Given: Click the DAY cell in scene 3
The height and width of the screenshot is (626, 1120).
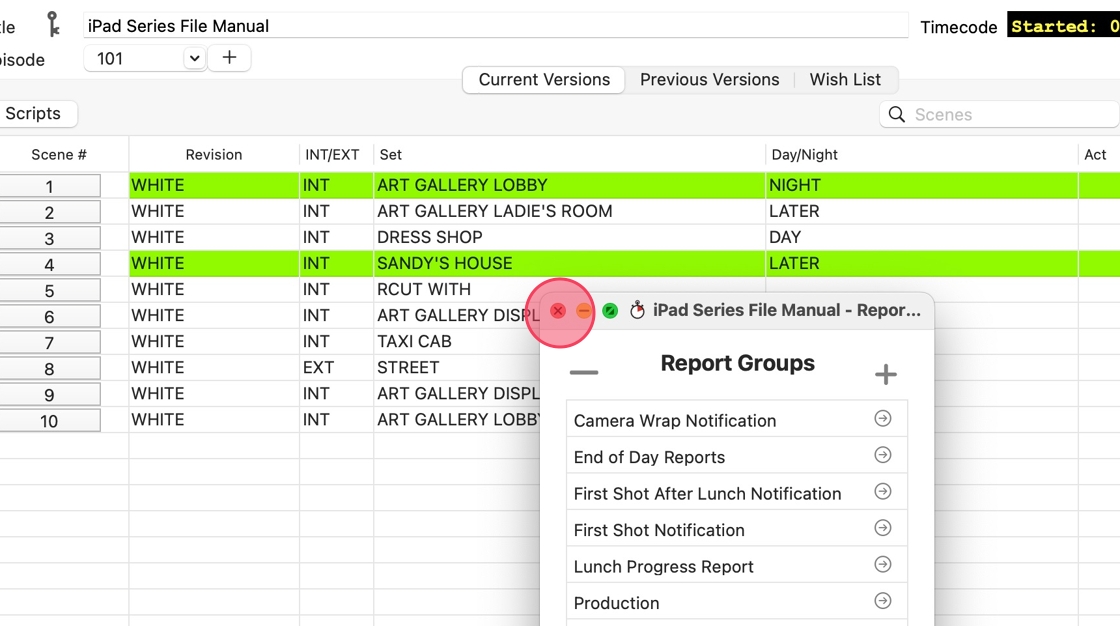Looking at the screenshot, I should click(x=921, y=237).
